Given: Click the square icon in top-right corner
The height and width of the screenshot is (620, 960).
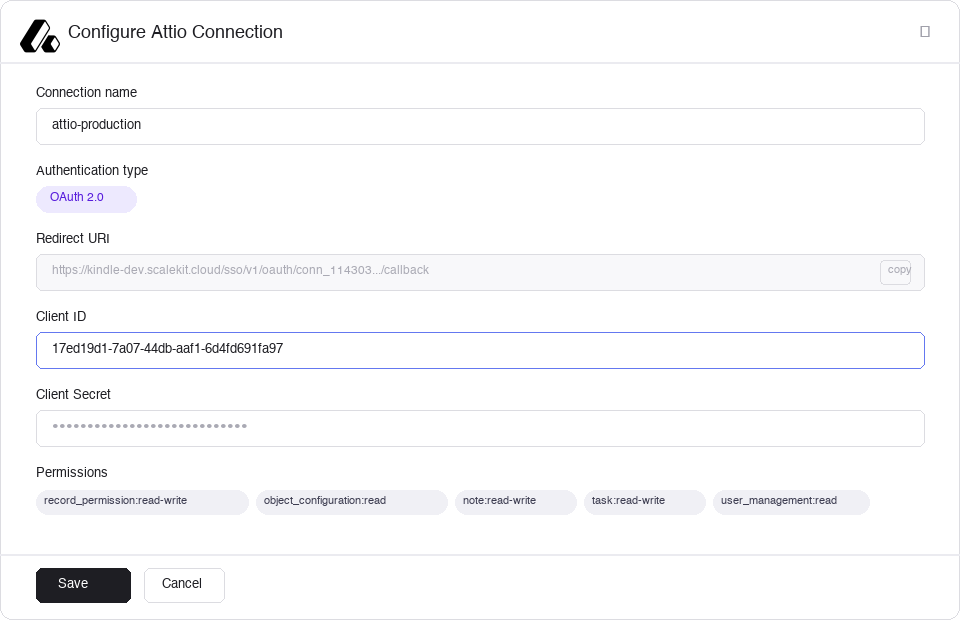Looking at the screenshot, I should click(x=924, y=32).
